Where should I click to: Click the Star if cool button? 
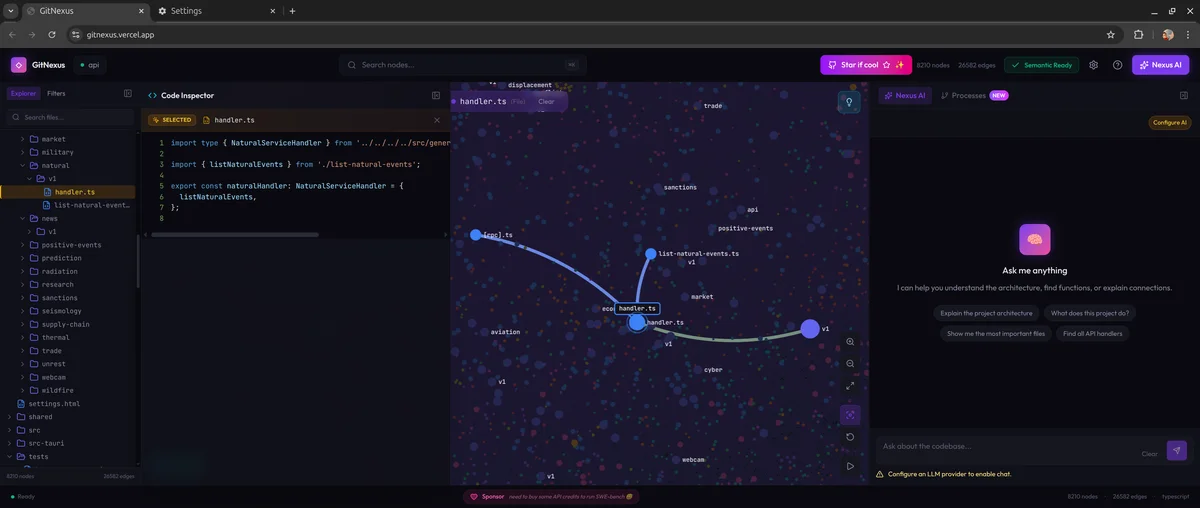pos(866,65)
